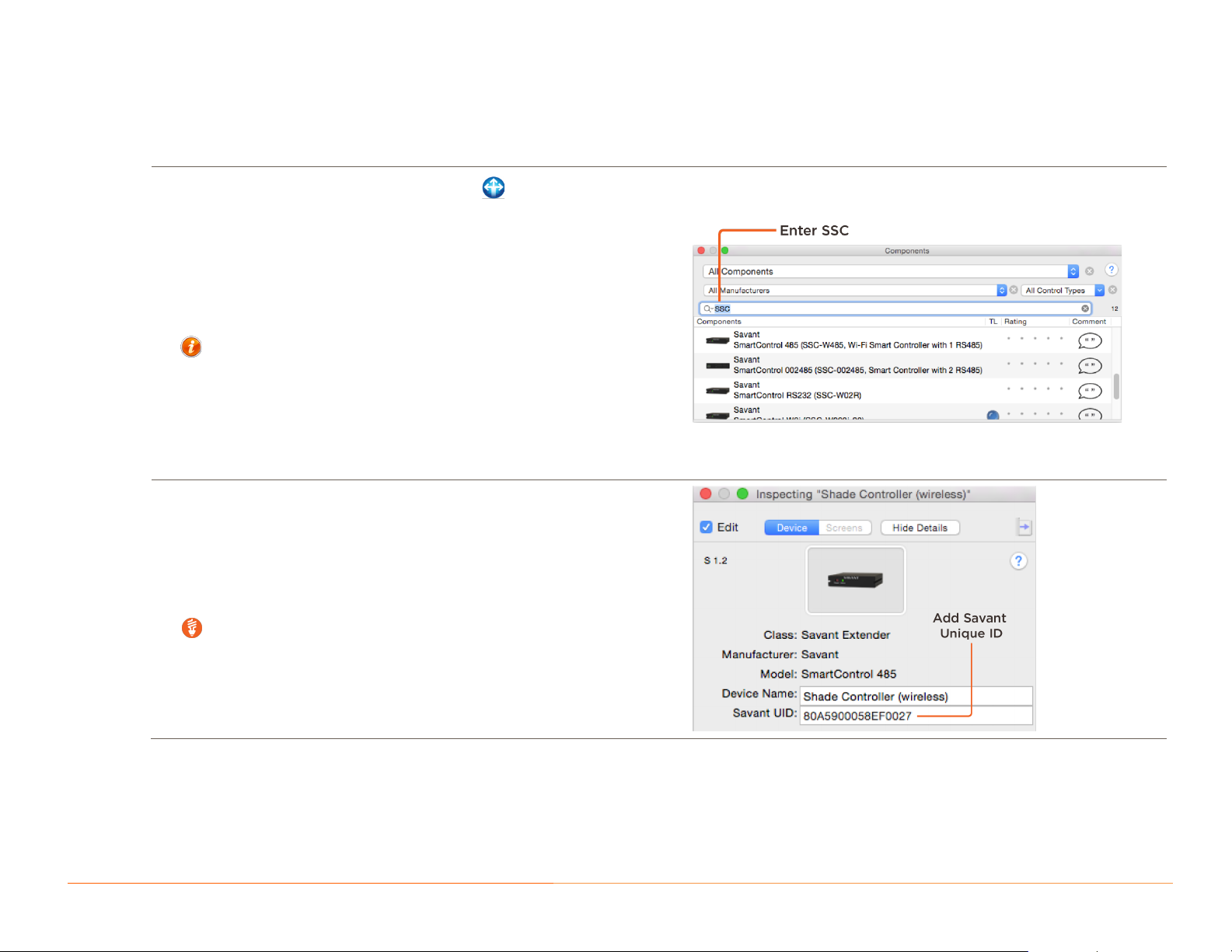This screenshot has width=1232, height=952.
Task: Set rating dots for SmartControl RS232
Action: [1035, 388]
